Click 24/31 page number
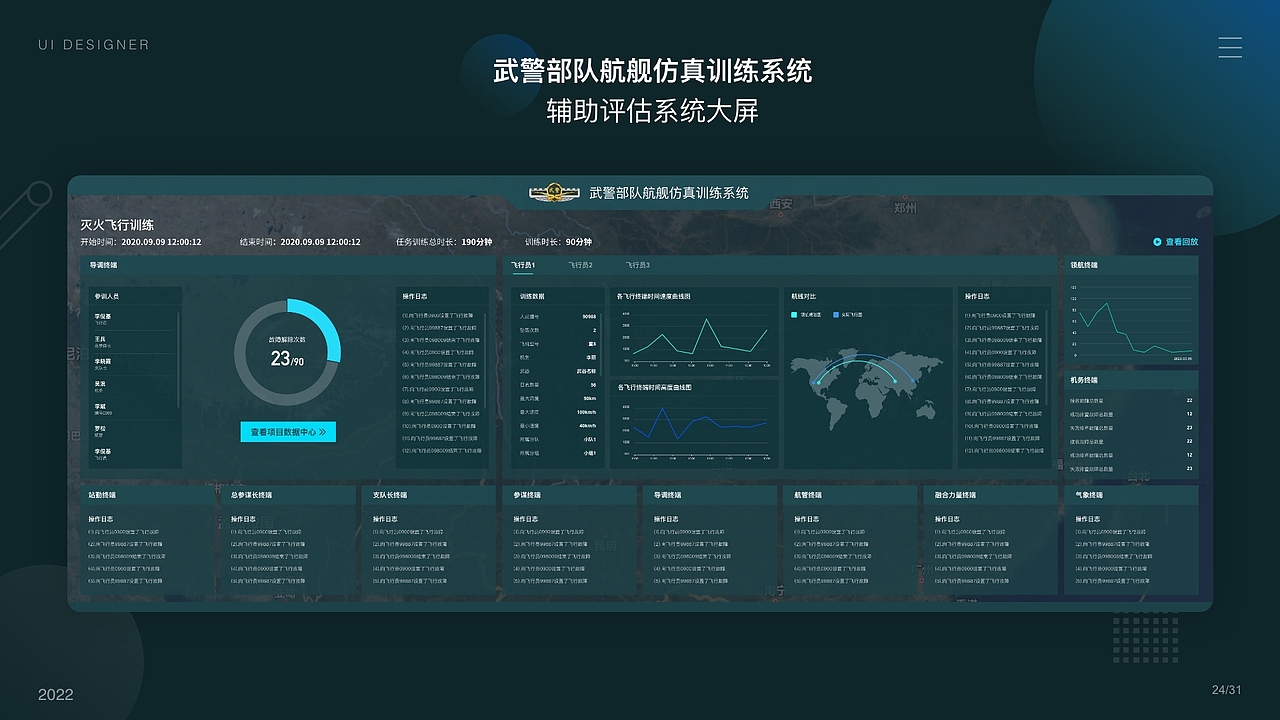1280x720 pixels. click(1226, 690)
